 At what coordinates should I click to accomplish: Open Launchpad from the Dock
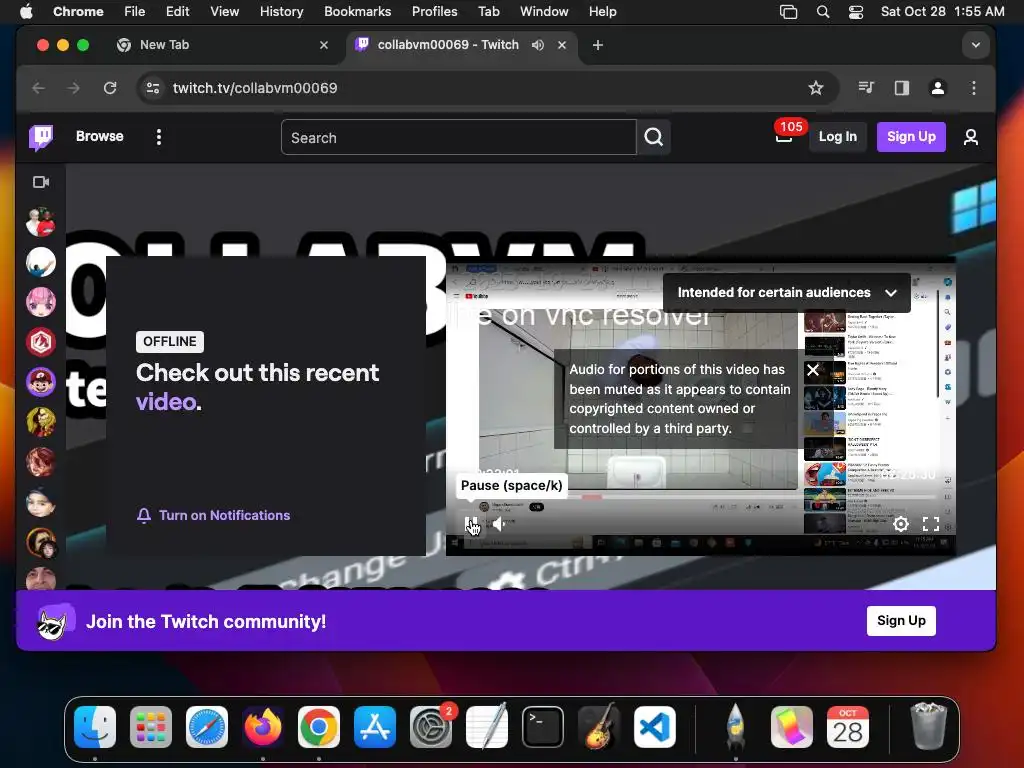151,727
